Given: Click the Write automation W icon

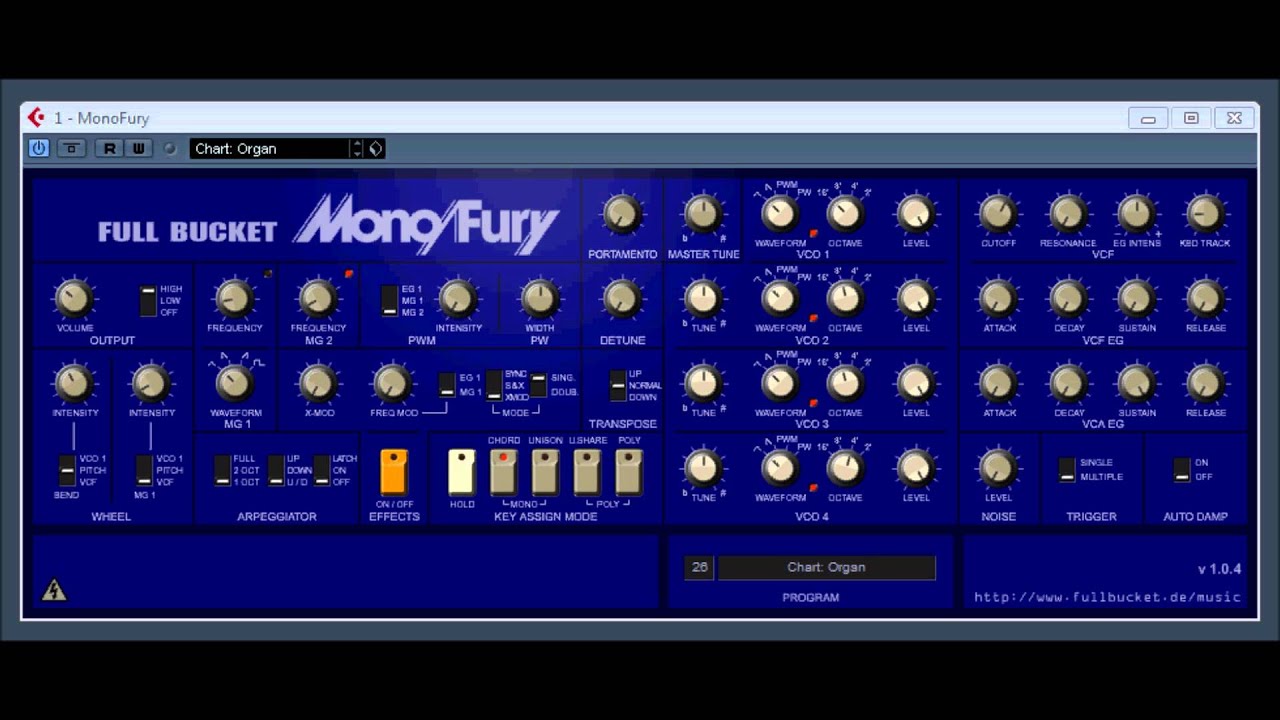Looking at the screenshot, I should tap(138, 148).
